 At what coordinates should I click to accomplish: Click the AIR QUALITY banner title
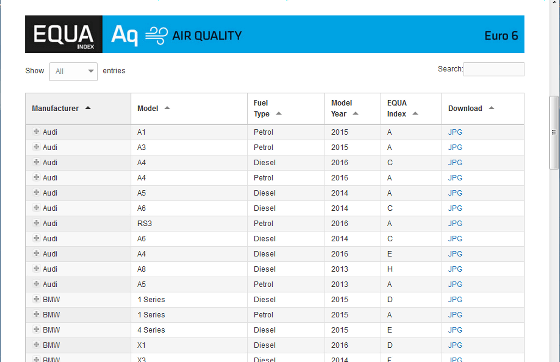pyautogui.click(x=207, y=36)
